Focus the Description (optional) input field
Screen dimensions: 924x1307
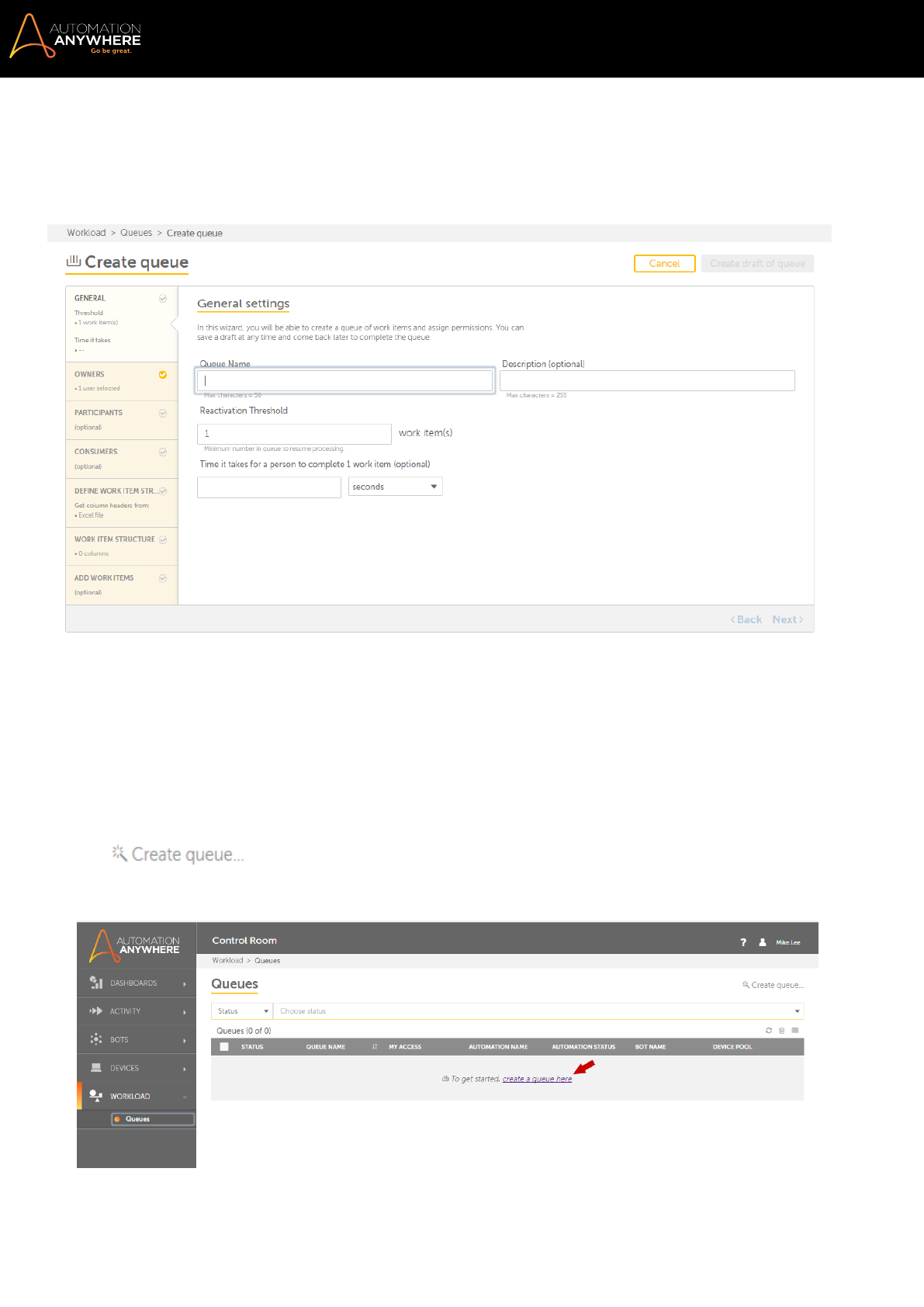tap(647, 380)
